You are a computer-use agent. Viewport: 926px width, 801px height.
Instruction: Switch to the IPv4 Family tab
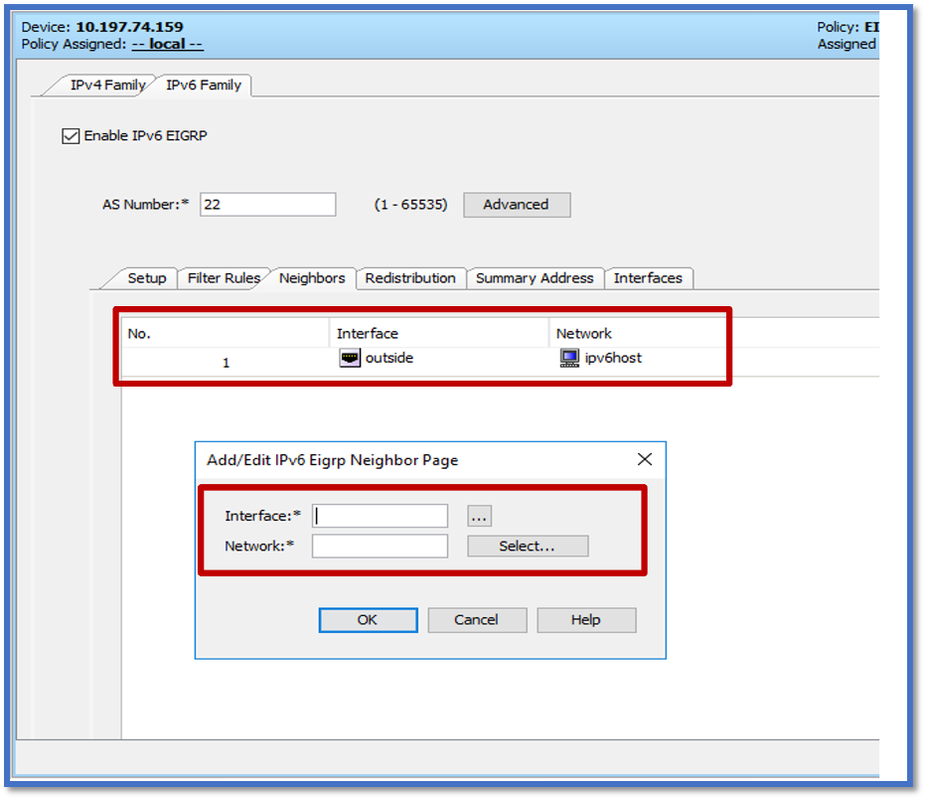pyautogui.click(x=107, y=85)
